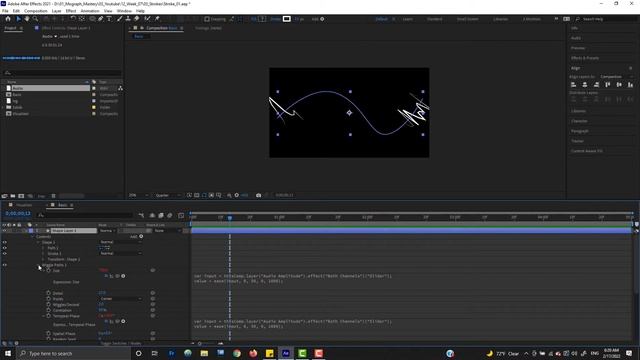Select the Rotation tool

pos(73,19)
